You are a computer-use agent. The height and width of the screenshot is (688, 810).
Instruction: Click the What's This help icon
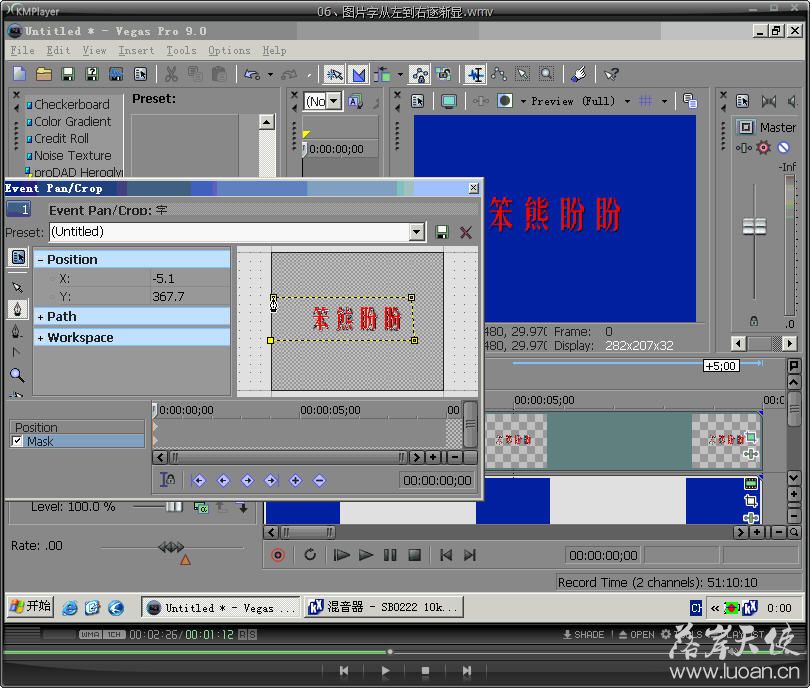click(611, 74)
